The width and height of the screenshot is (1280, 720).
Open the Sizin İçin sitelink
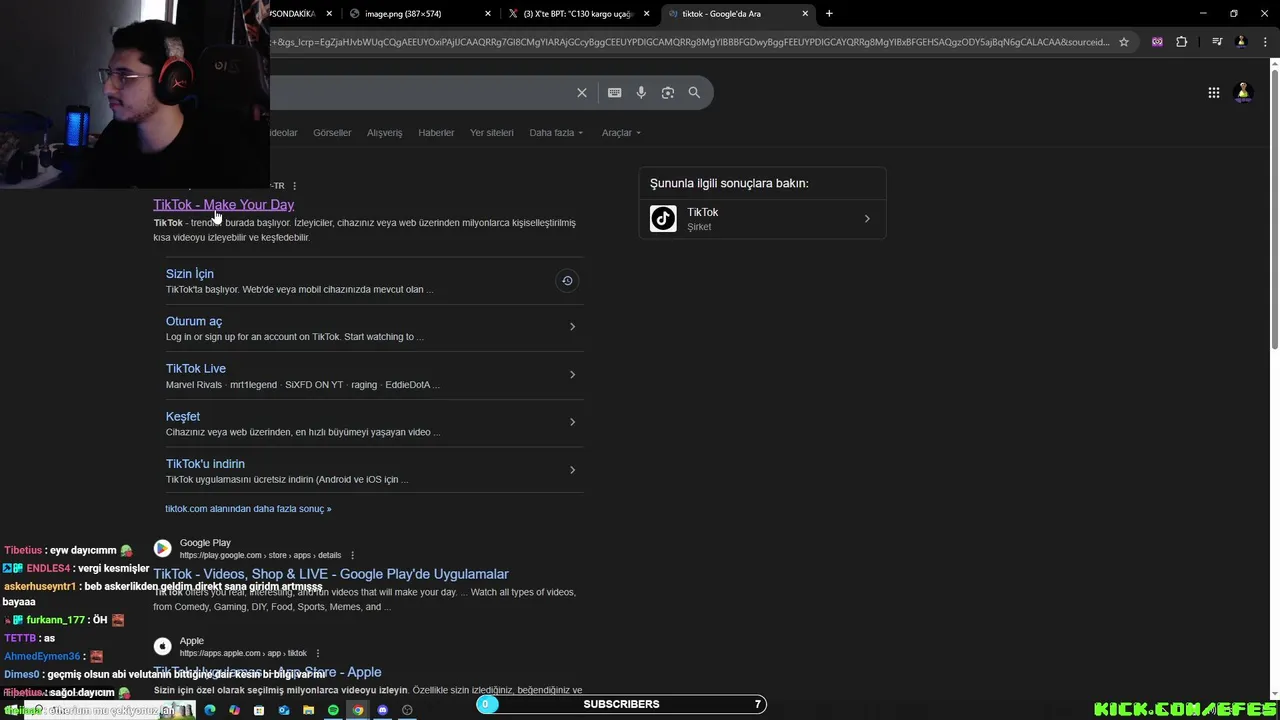[190, 274]
